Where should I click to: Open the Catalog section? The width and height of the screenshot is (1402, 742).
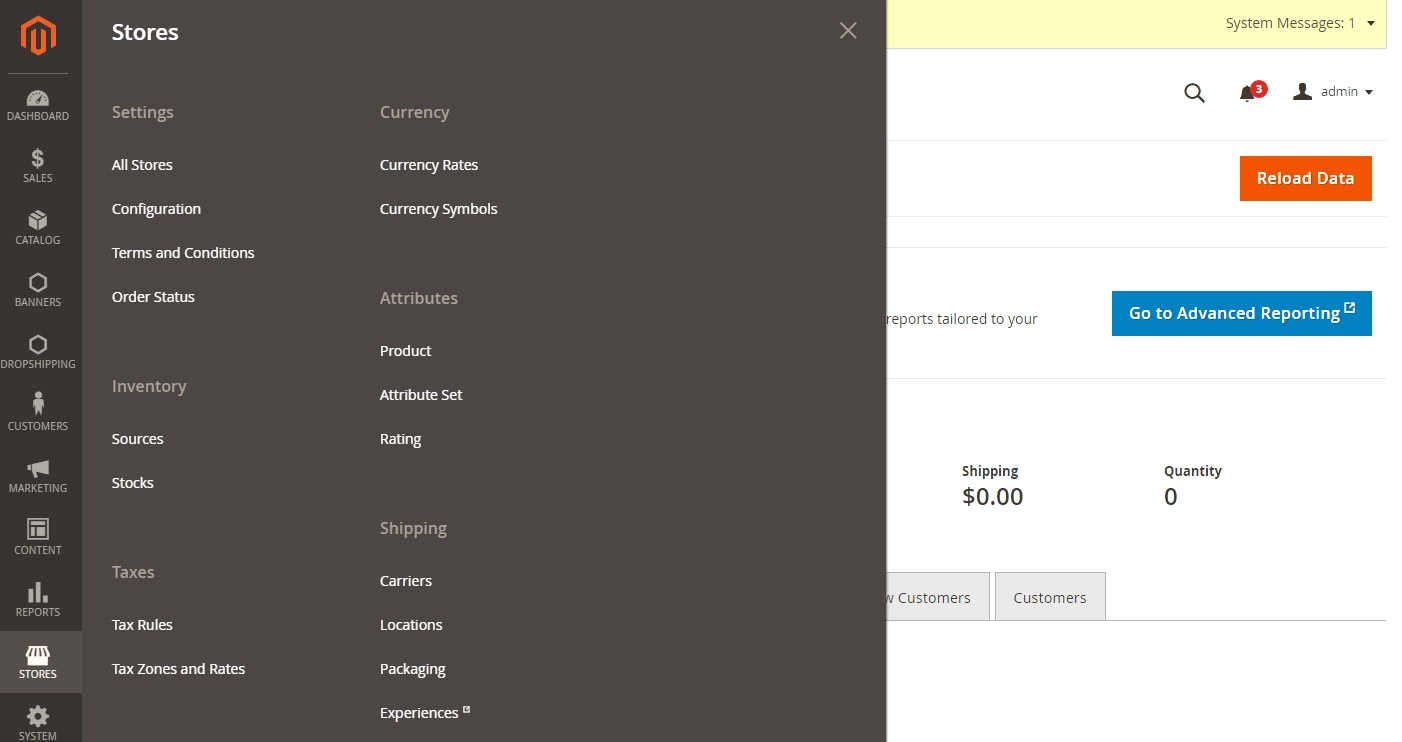point(38,228)
